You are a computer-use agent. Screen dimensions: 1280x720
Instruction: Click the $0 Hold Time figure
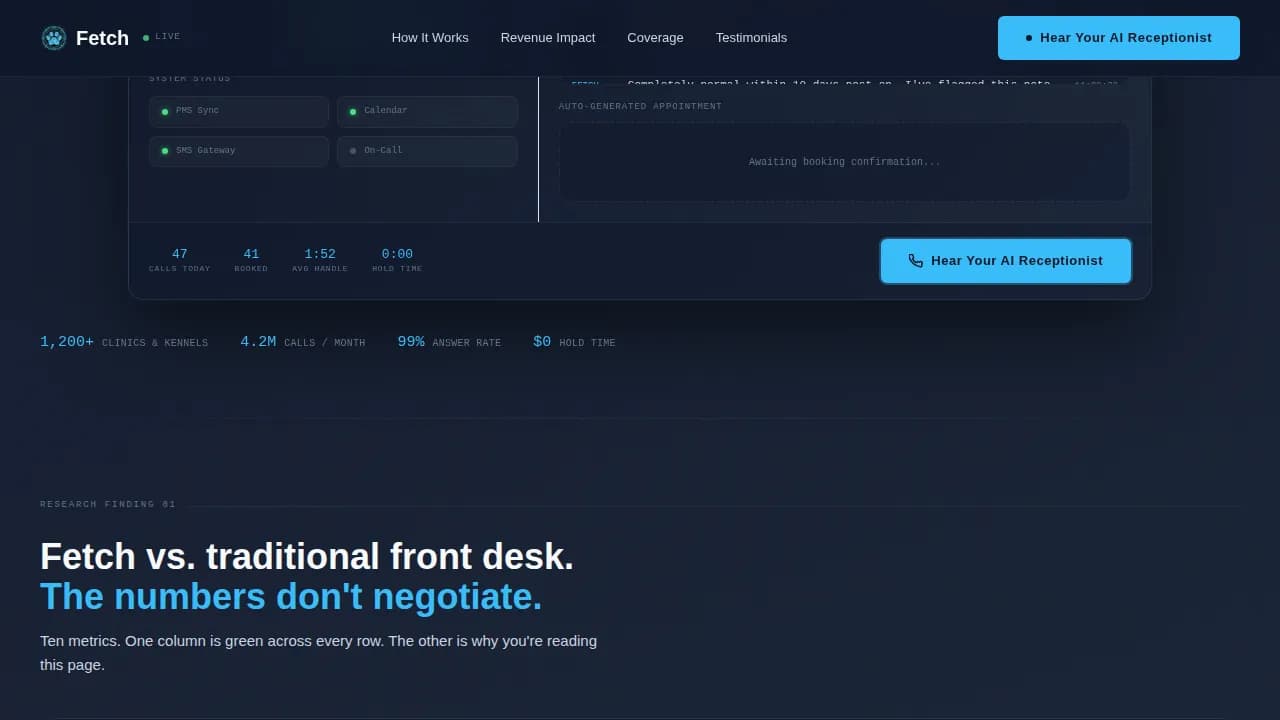tap(574, 342)
